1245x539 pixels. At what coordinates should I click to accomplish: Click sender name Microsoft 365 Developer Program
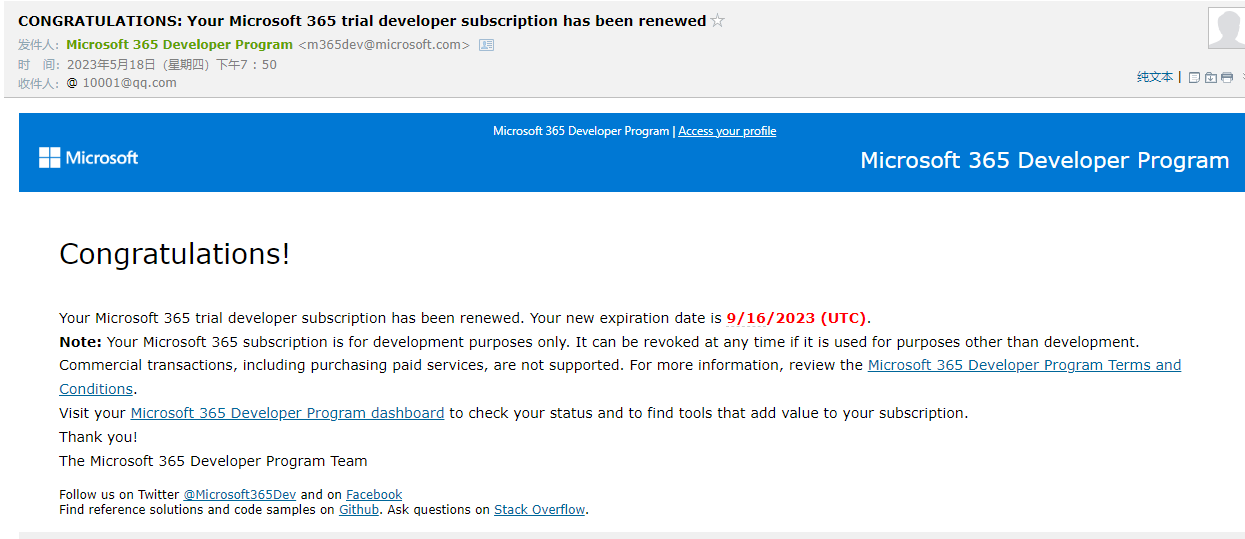coord(179,45)
